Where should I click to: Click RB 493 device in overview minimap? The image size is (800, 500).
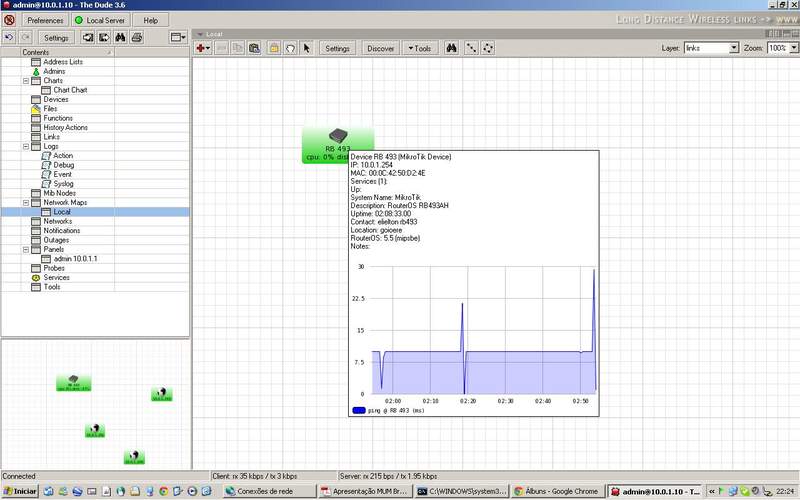coord(73,383)
